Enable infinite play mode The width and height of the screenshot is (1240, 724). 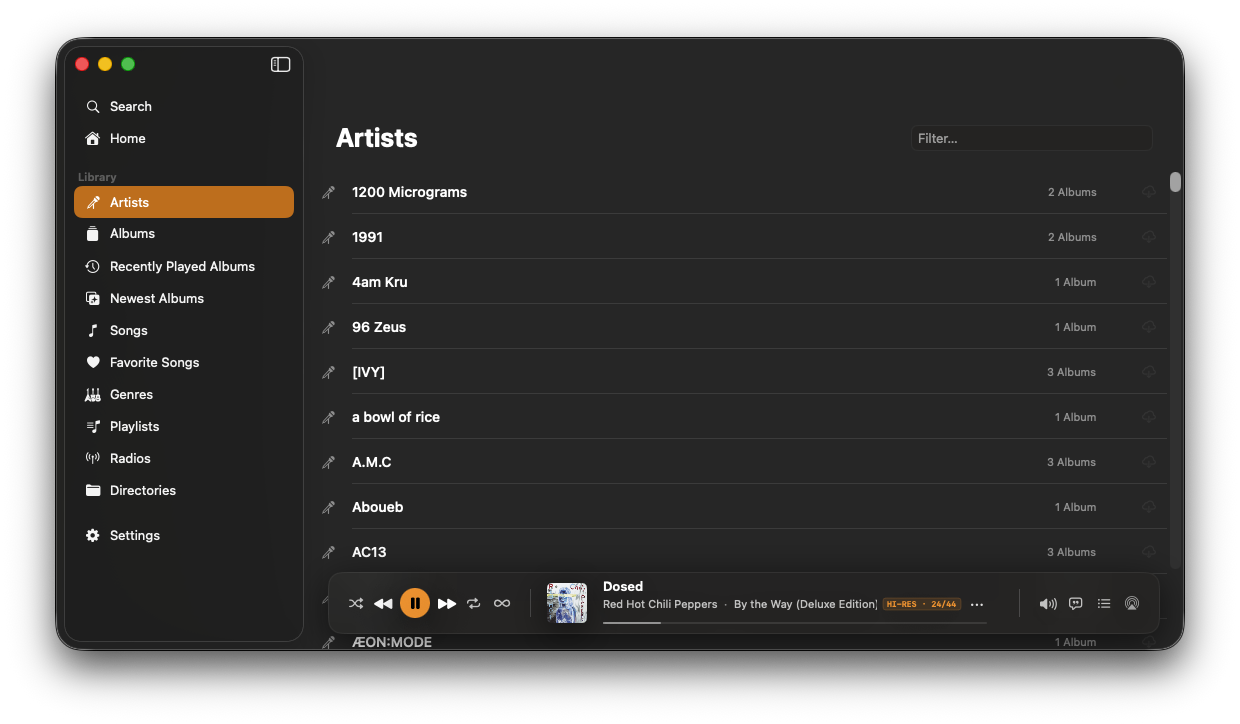pyautogui.click(x=502, y=603)
